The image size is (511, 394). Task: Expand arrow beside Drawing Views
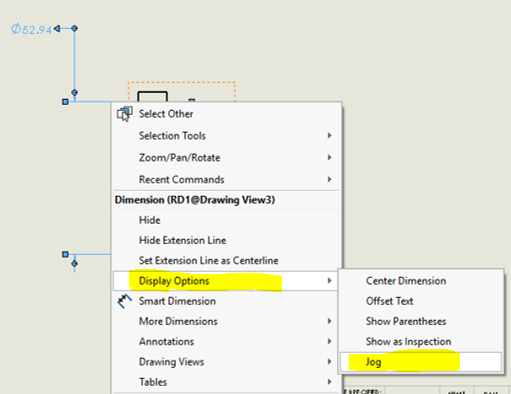point(329,362)
